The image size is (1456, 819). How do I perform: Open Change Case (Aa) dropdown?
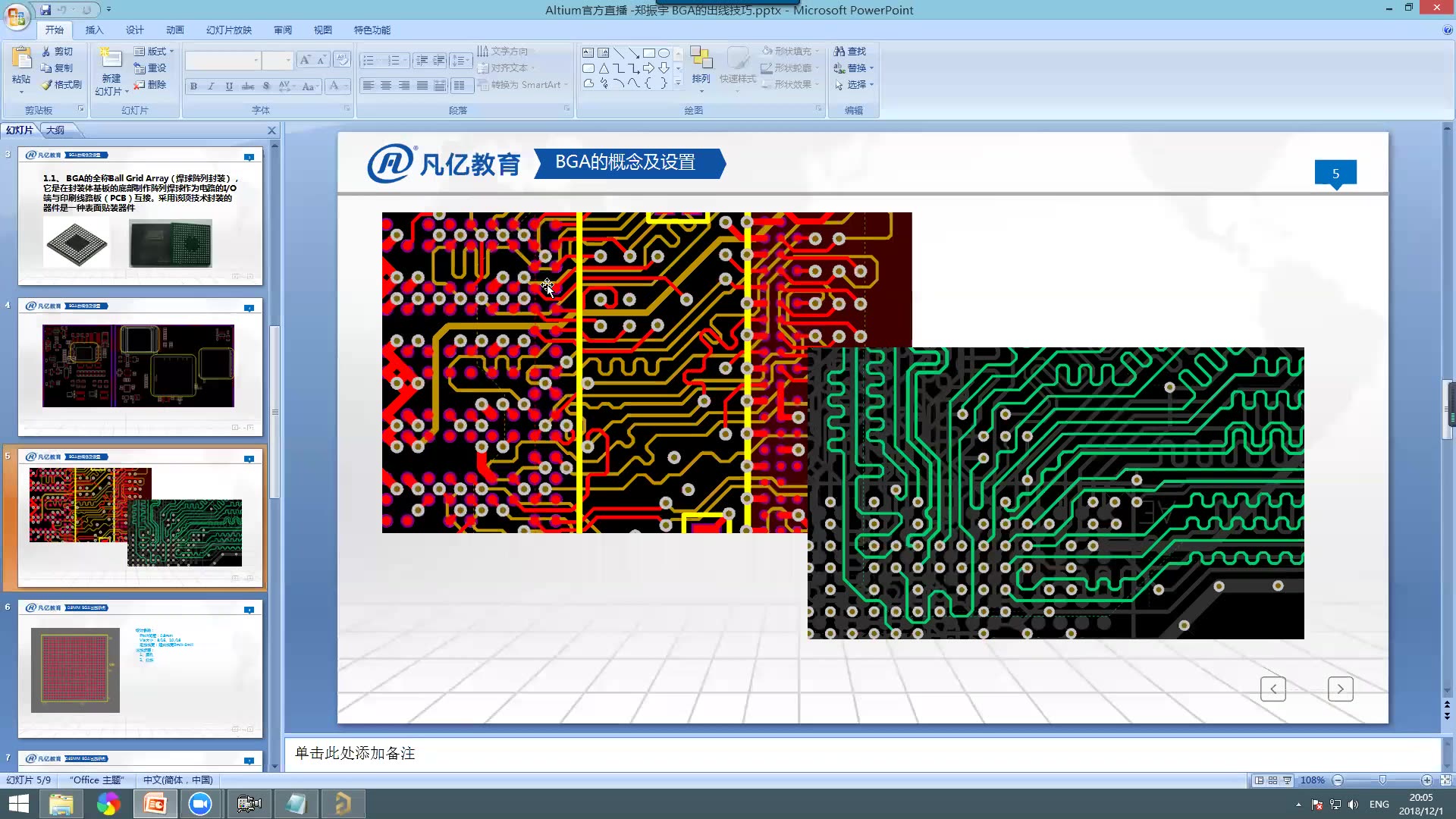pyautogui.click(x=309, y=86)
